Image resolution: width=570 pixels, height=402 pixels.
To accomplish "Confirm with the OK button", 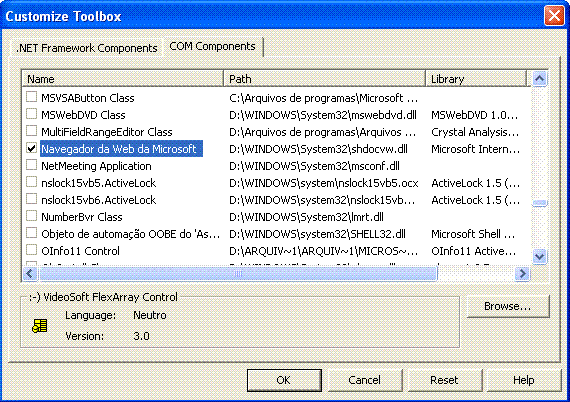I will (x=284, y=380).
